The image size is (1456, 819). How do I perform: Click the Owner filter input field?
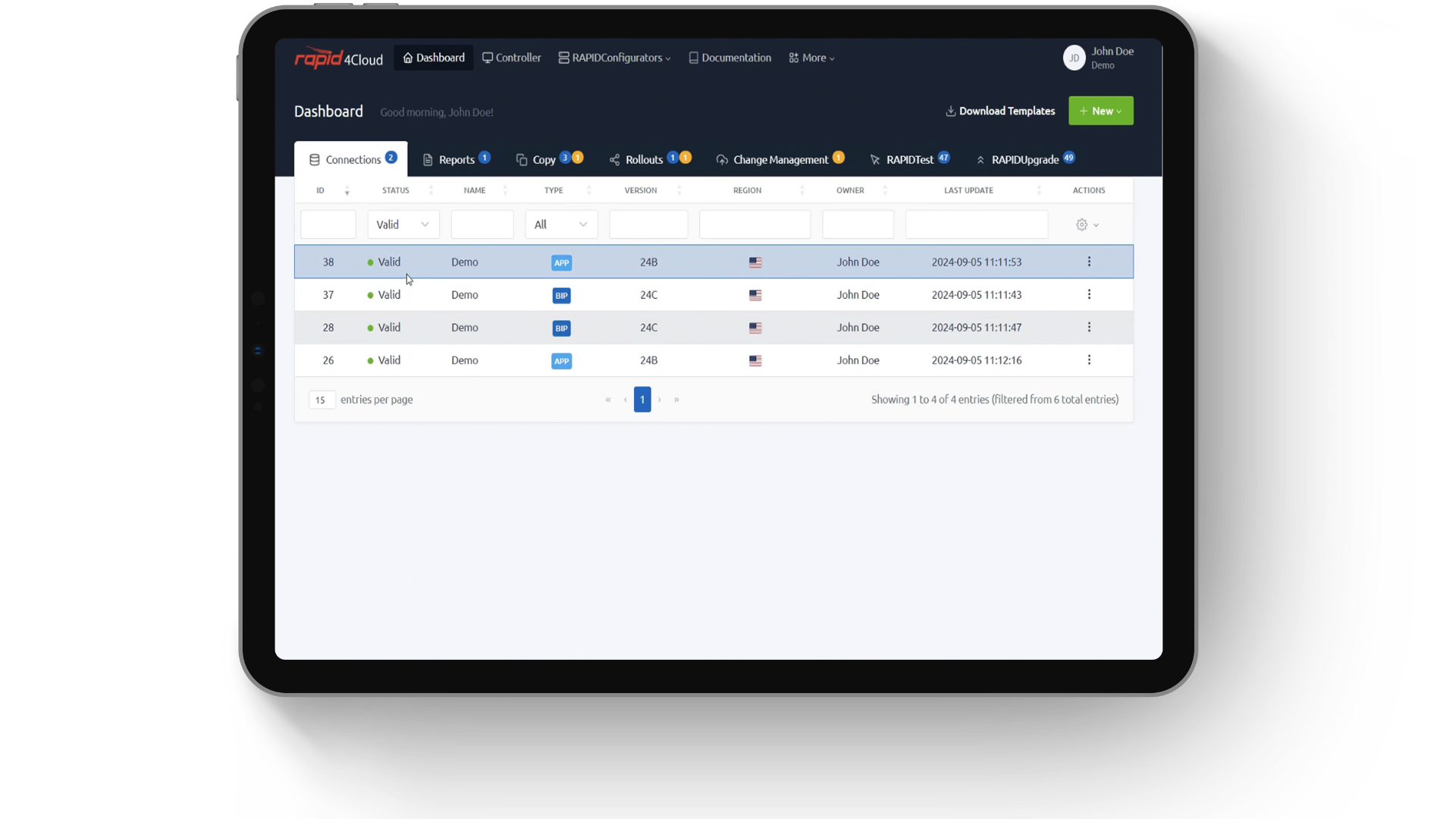click(x=858, y=224)
